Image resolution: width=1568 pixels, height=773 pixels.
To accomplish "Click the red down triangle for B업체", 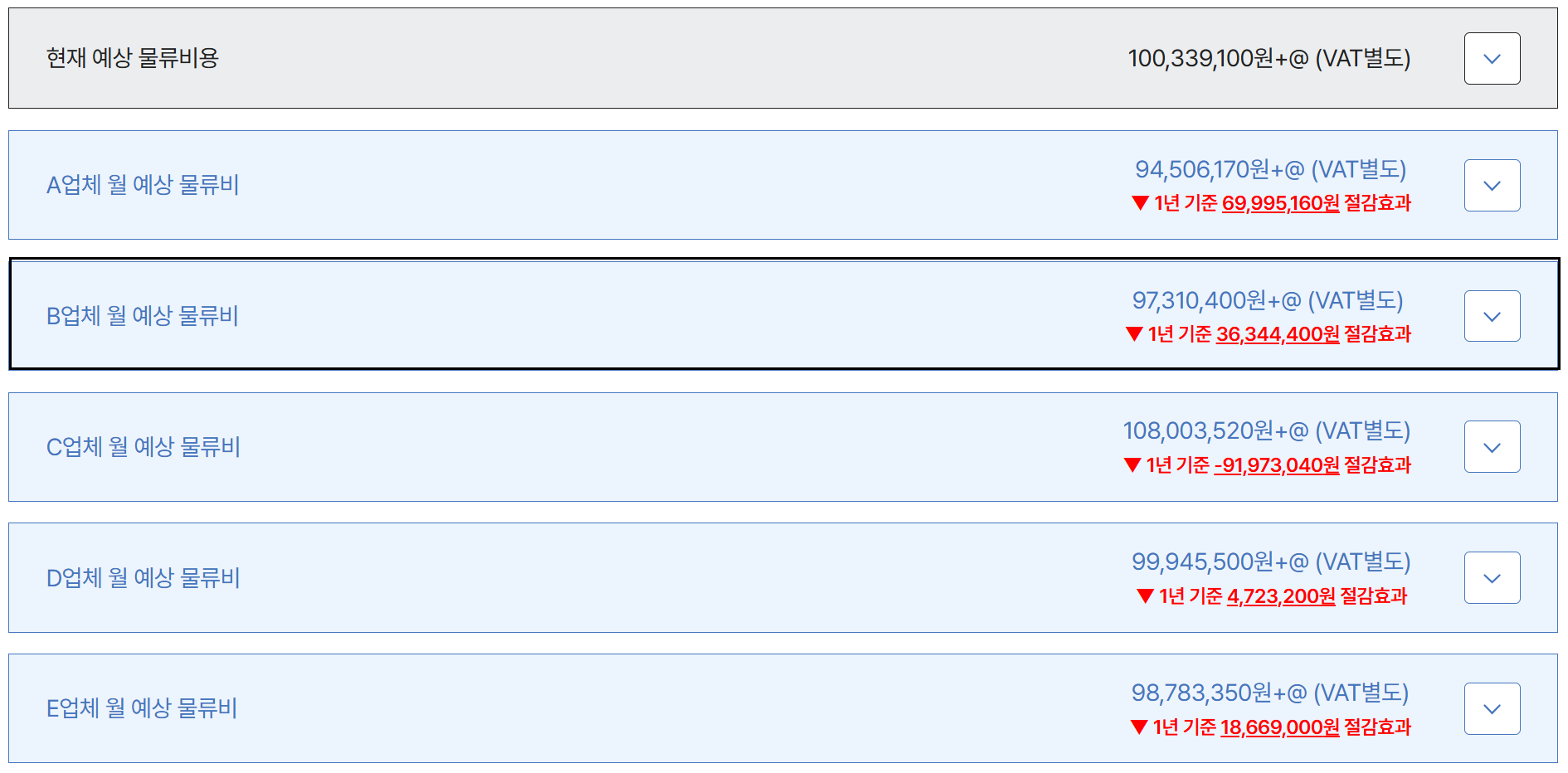I will pos(1134,334).
